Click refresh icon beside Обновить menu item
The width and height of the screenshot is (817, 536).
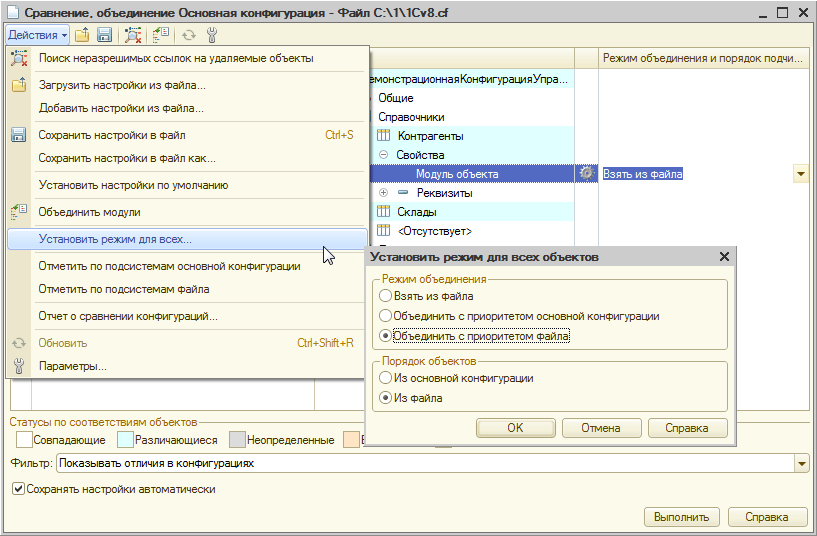pyautogui.click(x=19, y=343)
